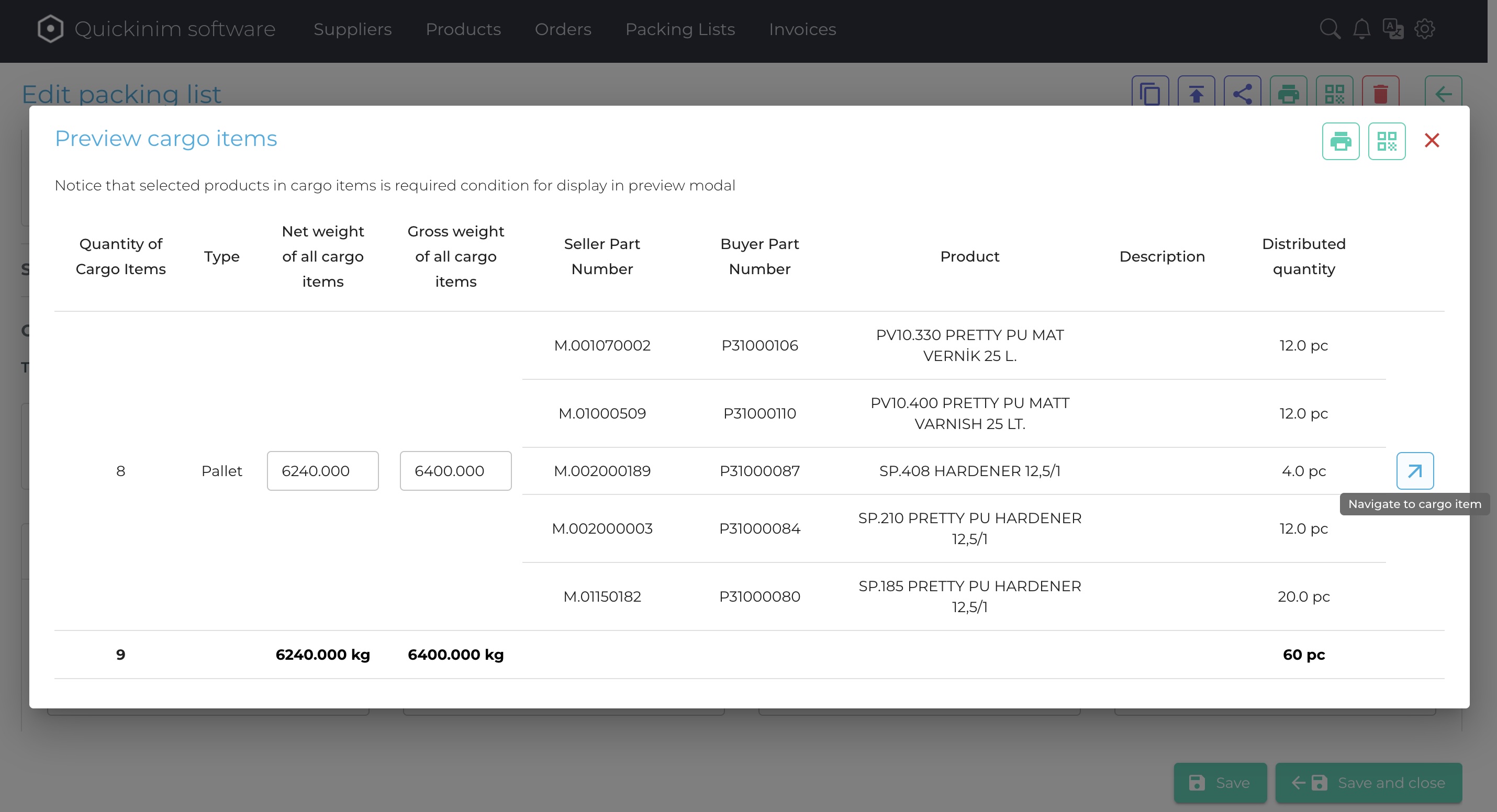This screenshot has height=812, width=1497.
Task: Click the QR code icon in preview modal
Action: pos(1386,141)
